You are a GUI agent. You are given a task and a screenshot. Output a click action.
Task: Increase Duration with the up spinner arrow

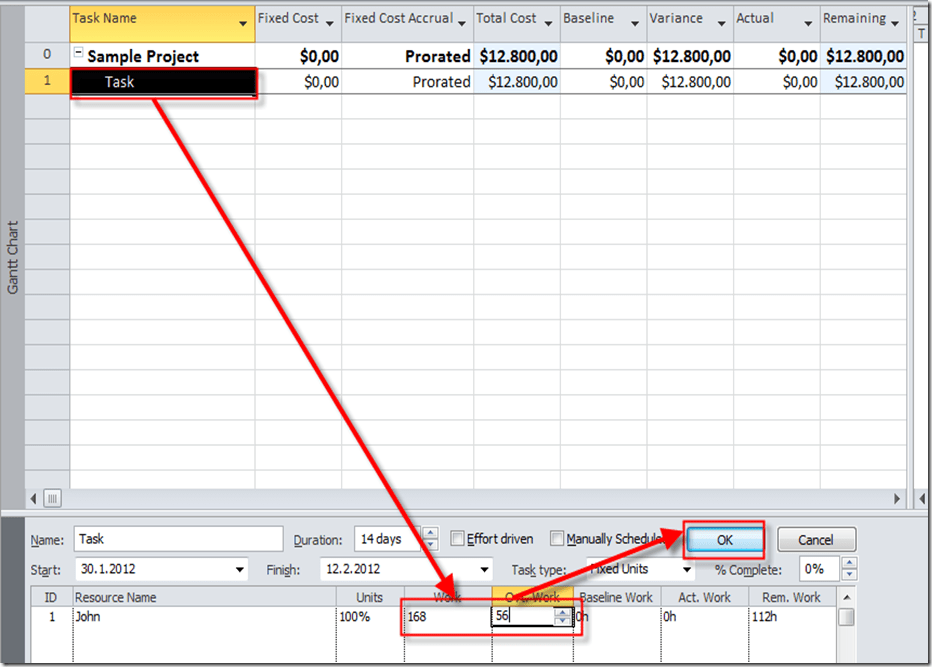pyautogui.click(x=430, y=533)
